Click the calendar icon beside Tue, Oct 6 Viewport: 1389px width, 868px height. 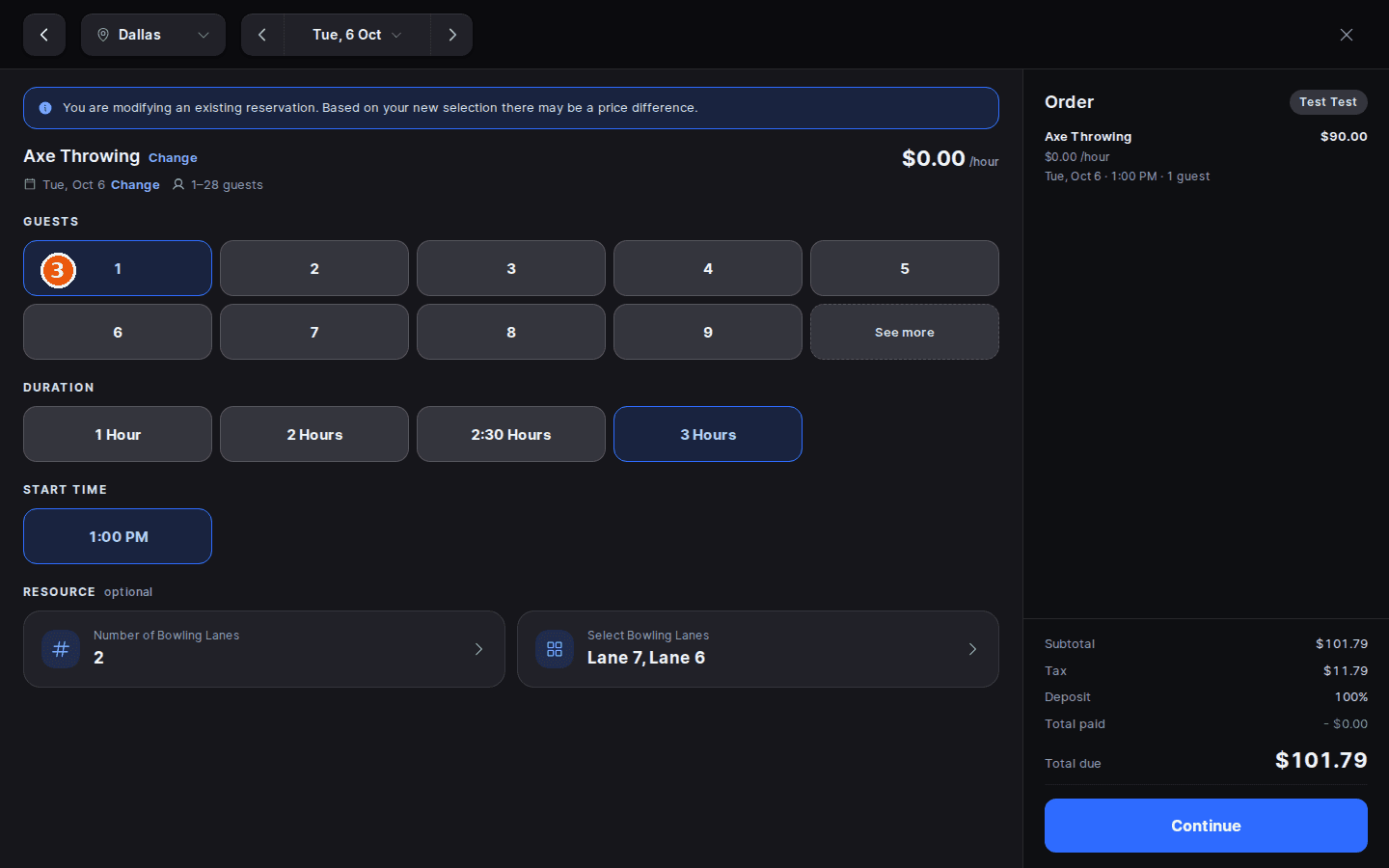point(30,184)
